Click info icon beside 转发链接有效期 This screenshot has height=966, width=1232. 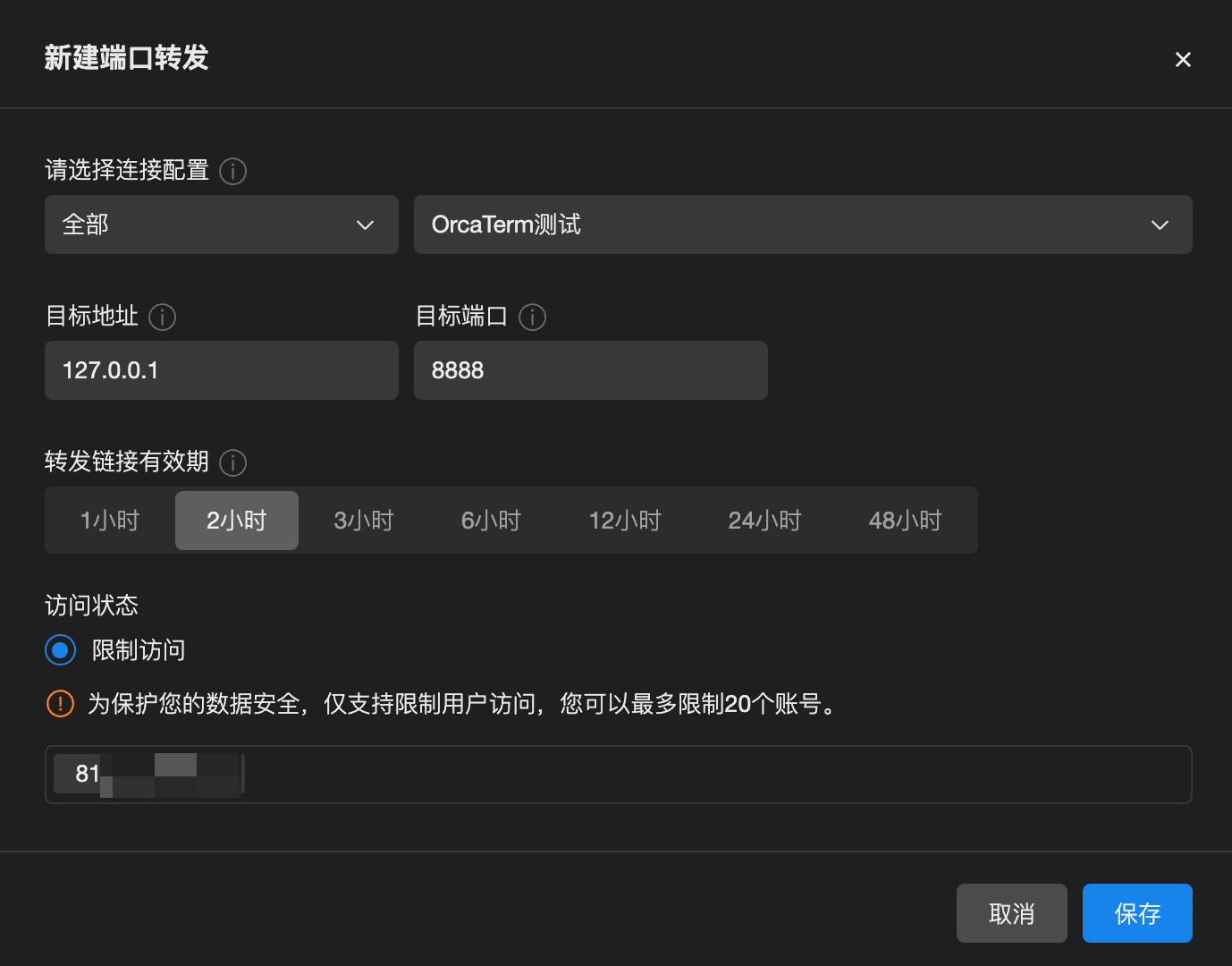pos(233,462)
